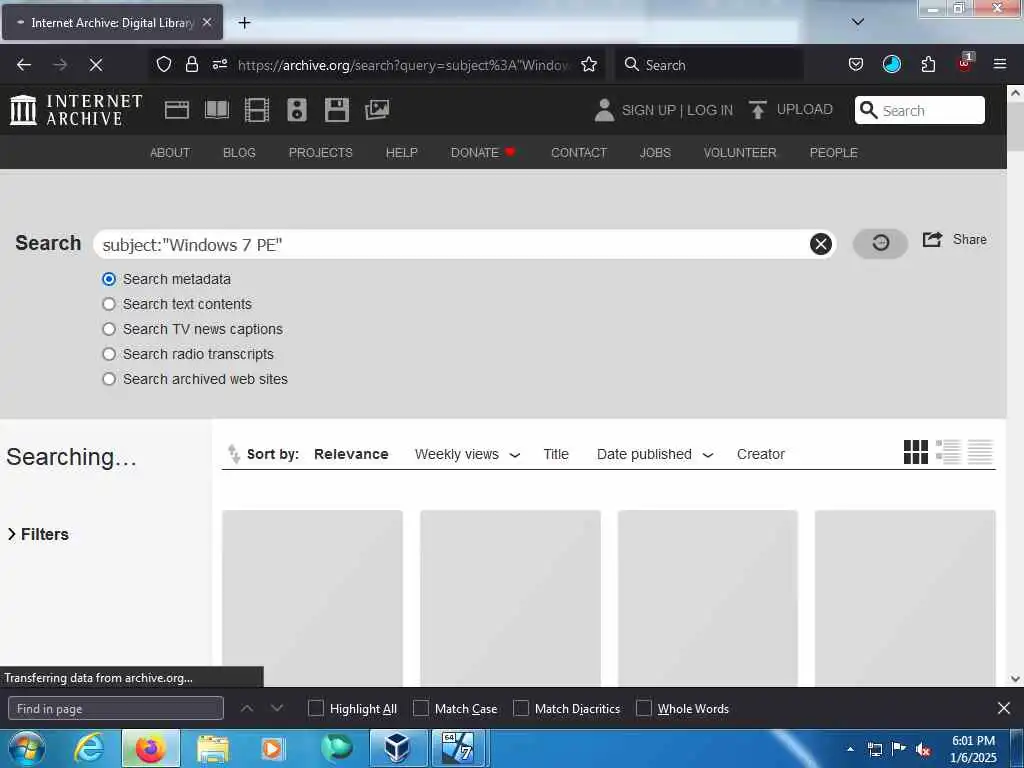The image size is (1024, 768).
Task: Open the PROJECTS menu item
Action: [321, 152]
